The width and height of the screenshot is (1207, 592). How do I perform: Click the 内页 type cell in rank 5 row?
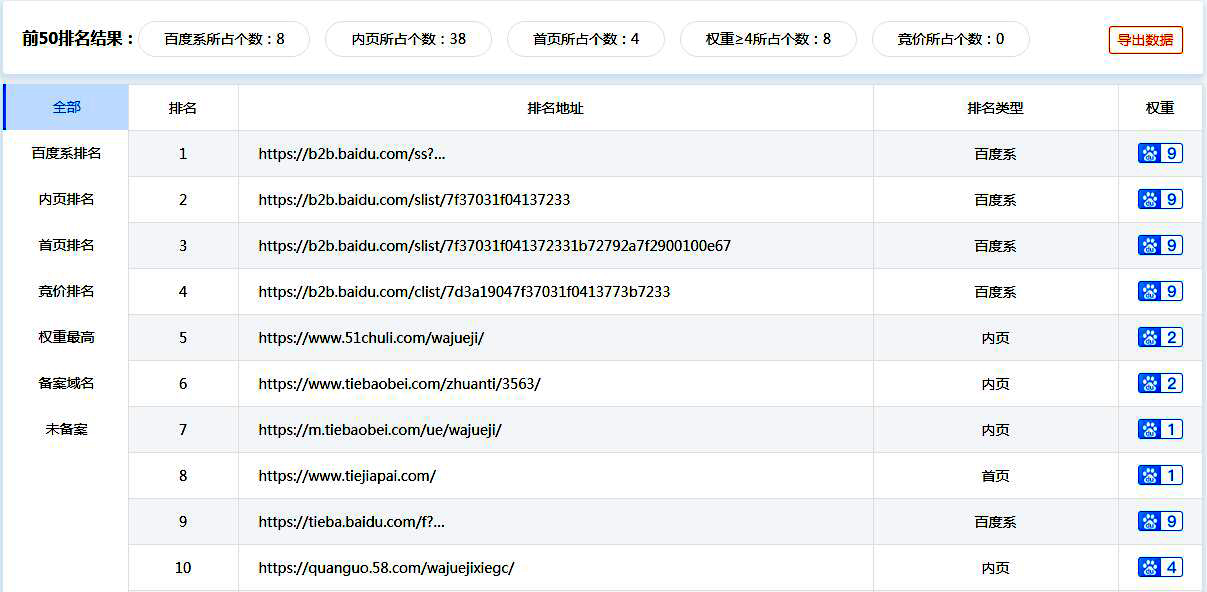click(x=995, y=338)
